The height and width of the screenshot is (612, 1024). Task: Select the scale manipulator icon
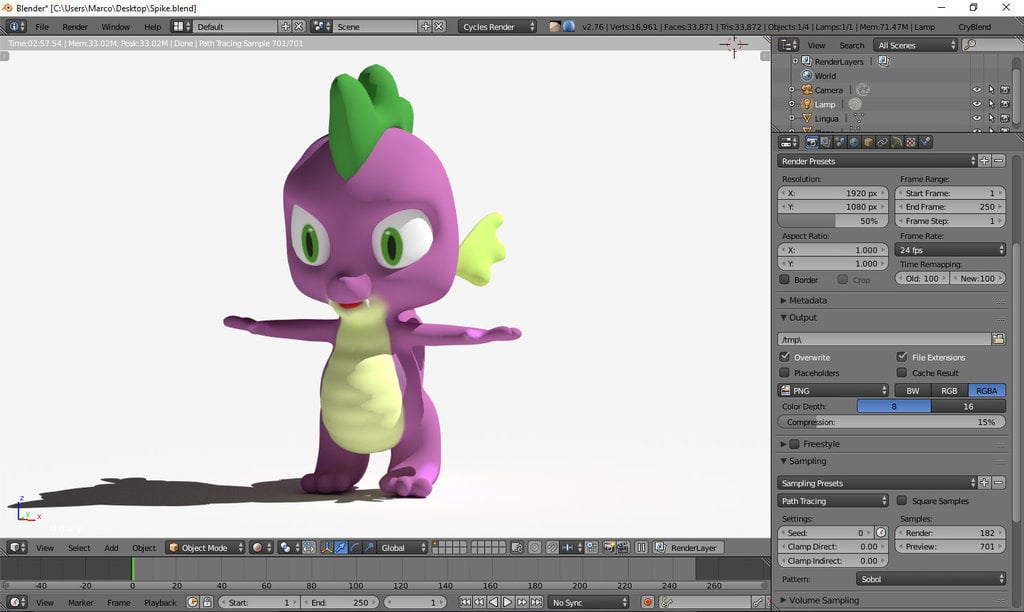pos(370,547)
